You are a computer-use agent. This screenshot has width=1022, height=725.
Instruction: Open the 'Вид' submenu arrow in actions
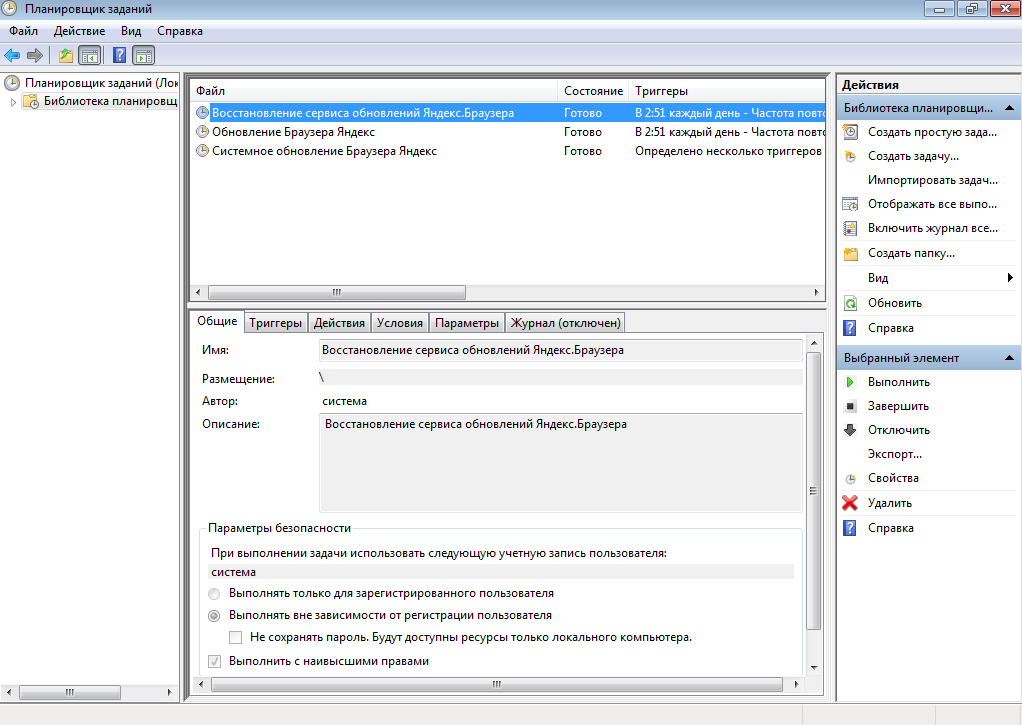(x=1010, y=278)
